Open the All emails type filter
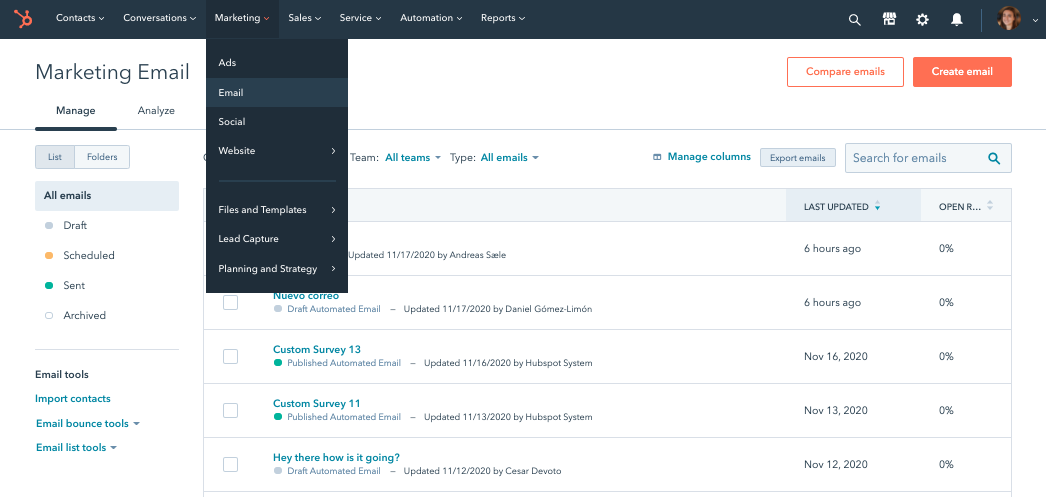The image size is (1046, 497). (510, 158)
